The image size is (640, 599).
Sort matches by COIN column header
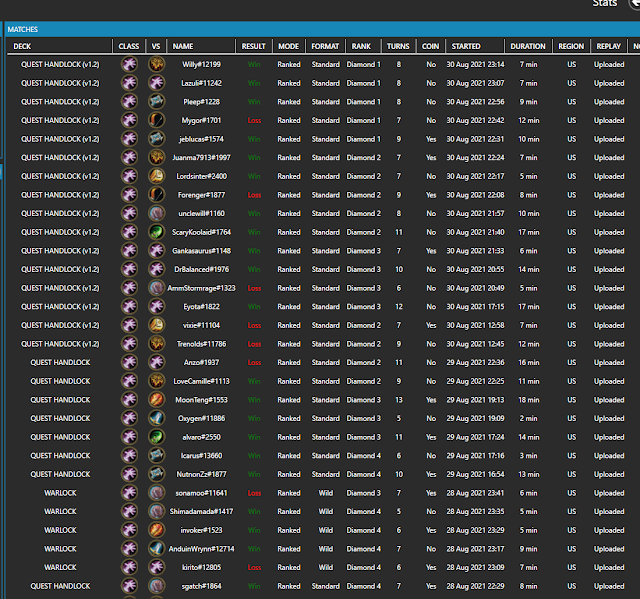click(x=431, y=46)
